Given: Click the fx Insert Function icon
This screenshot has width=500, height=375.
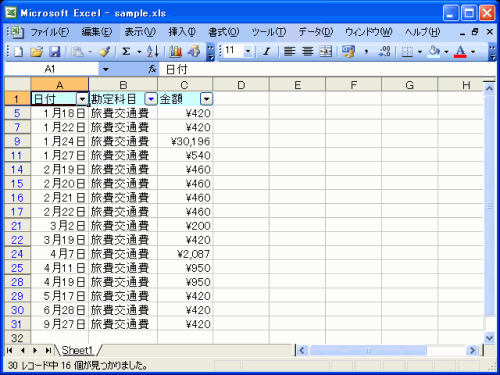Looking at the screenshot, I should (152, 69).
